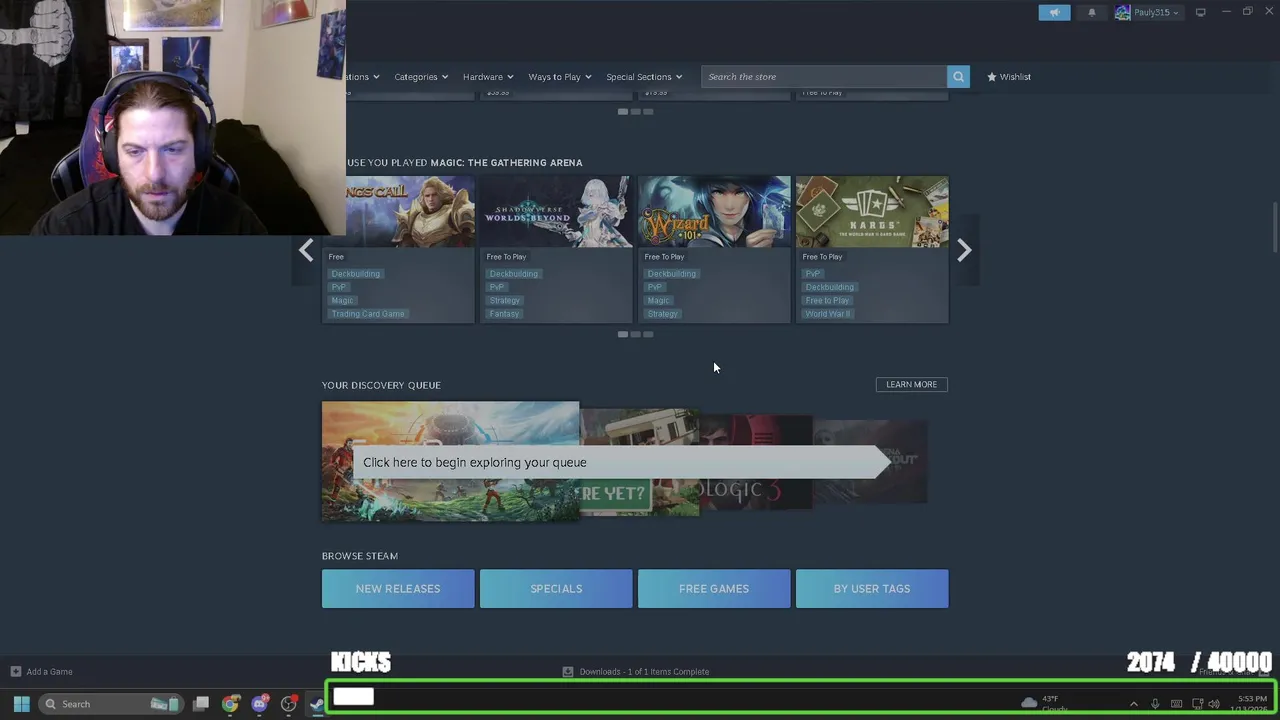Open the Wishlist link
Screen dimensions: 1280x720
[1009, 77]
